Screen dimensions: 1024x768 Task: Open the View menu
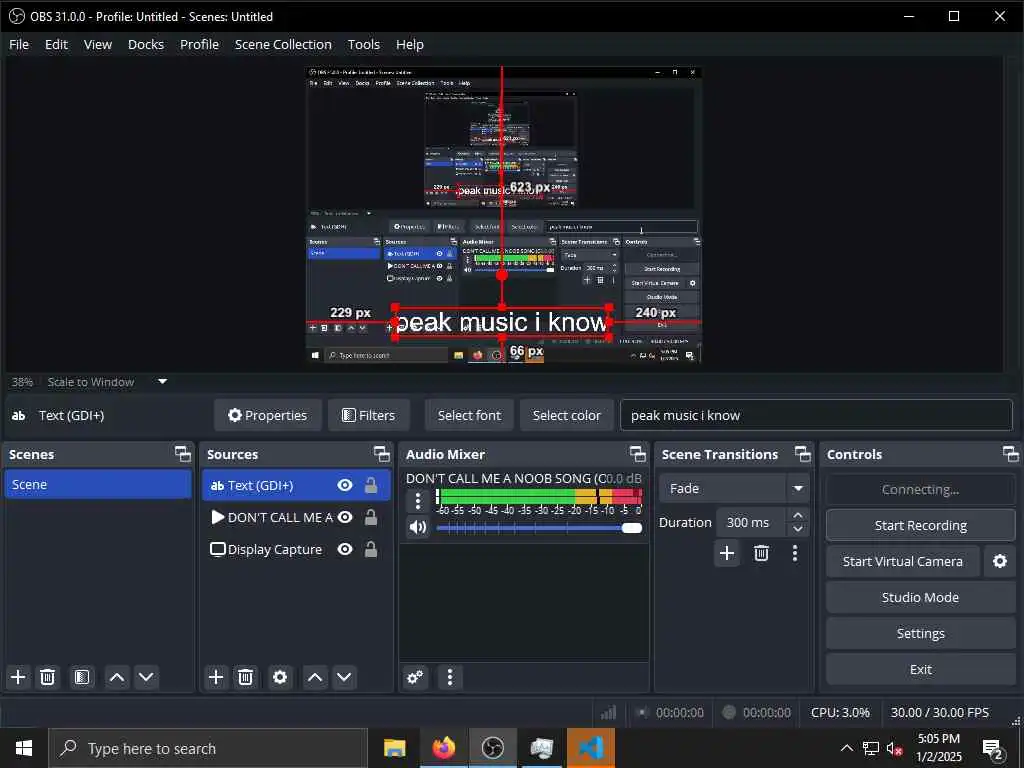(x=98, y=44)
